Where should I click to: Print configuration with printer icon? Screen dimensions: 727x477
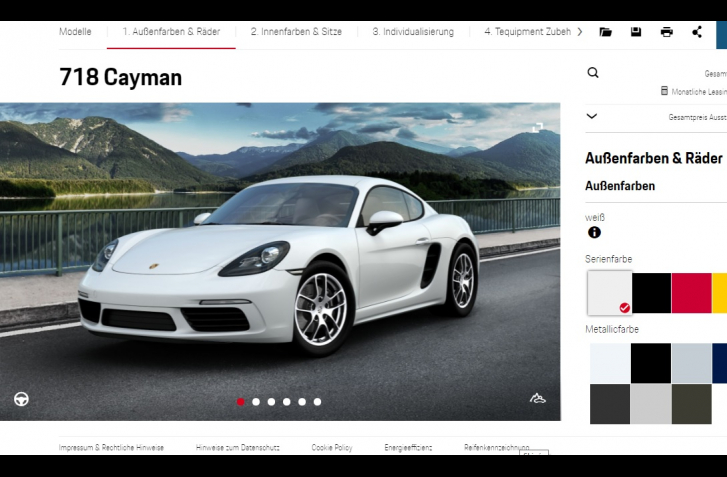(x=666, y=32)
